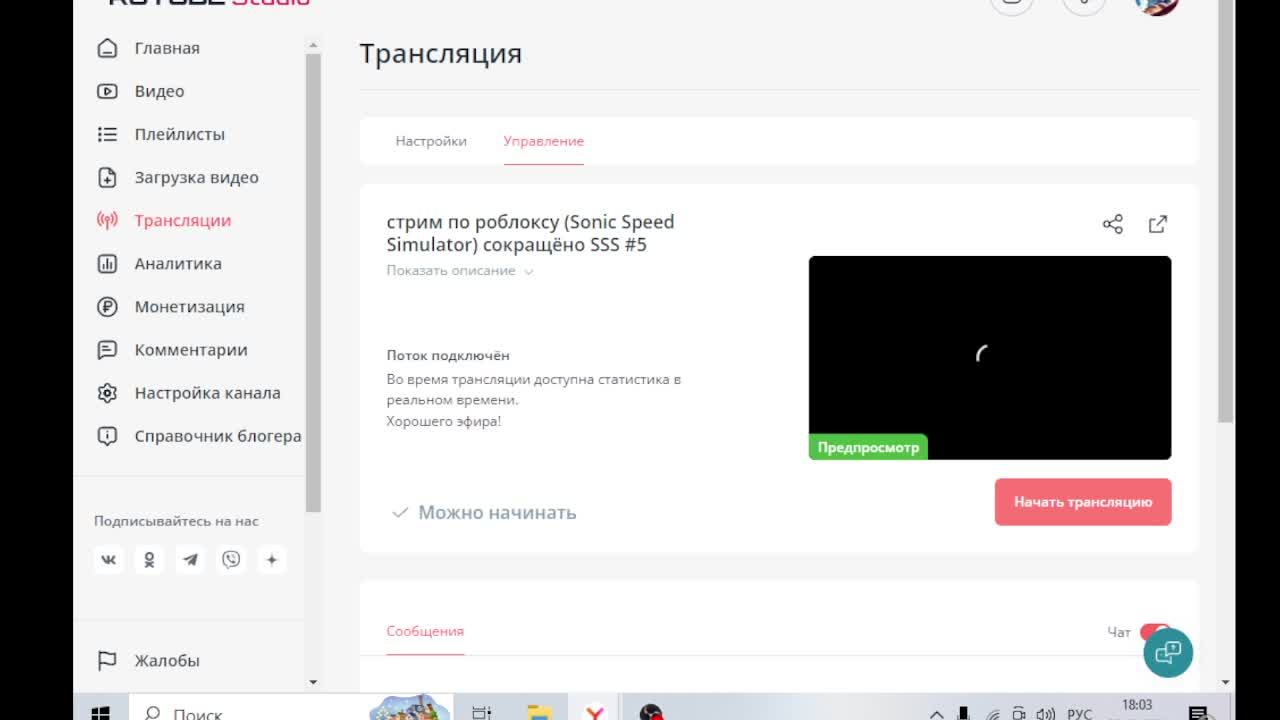Switch to the Настройки tab
This screenshot has height=720, width=1280.
coord(431,141)
